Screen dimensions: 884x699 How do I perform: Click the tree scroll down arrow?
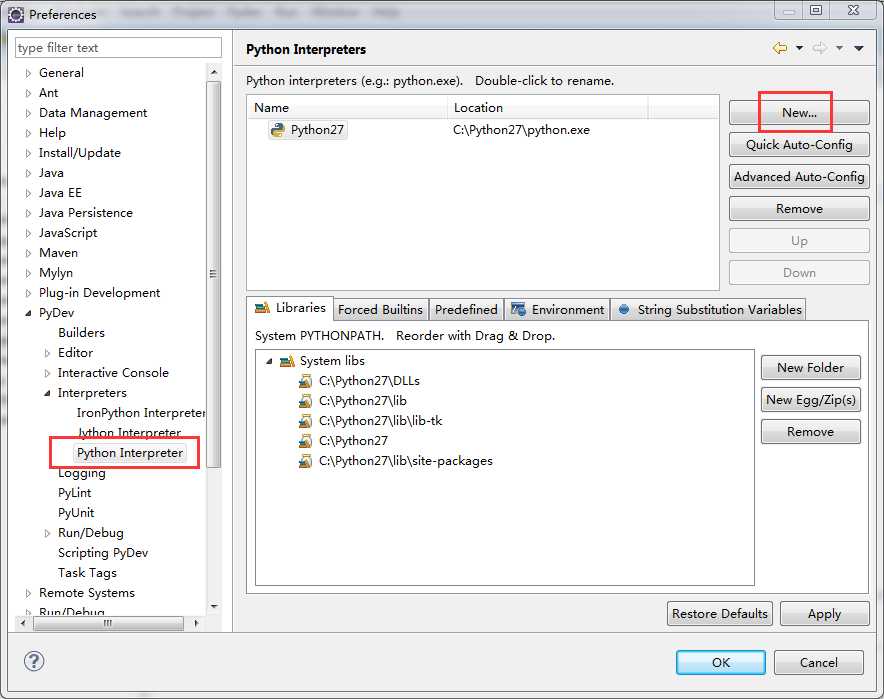click(214, 607)
